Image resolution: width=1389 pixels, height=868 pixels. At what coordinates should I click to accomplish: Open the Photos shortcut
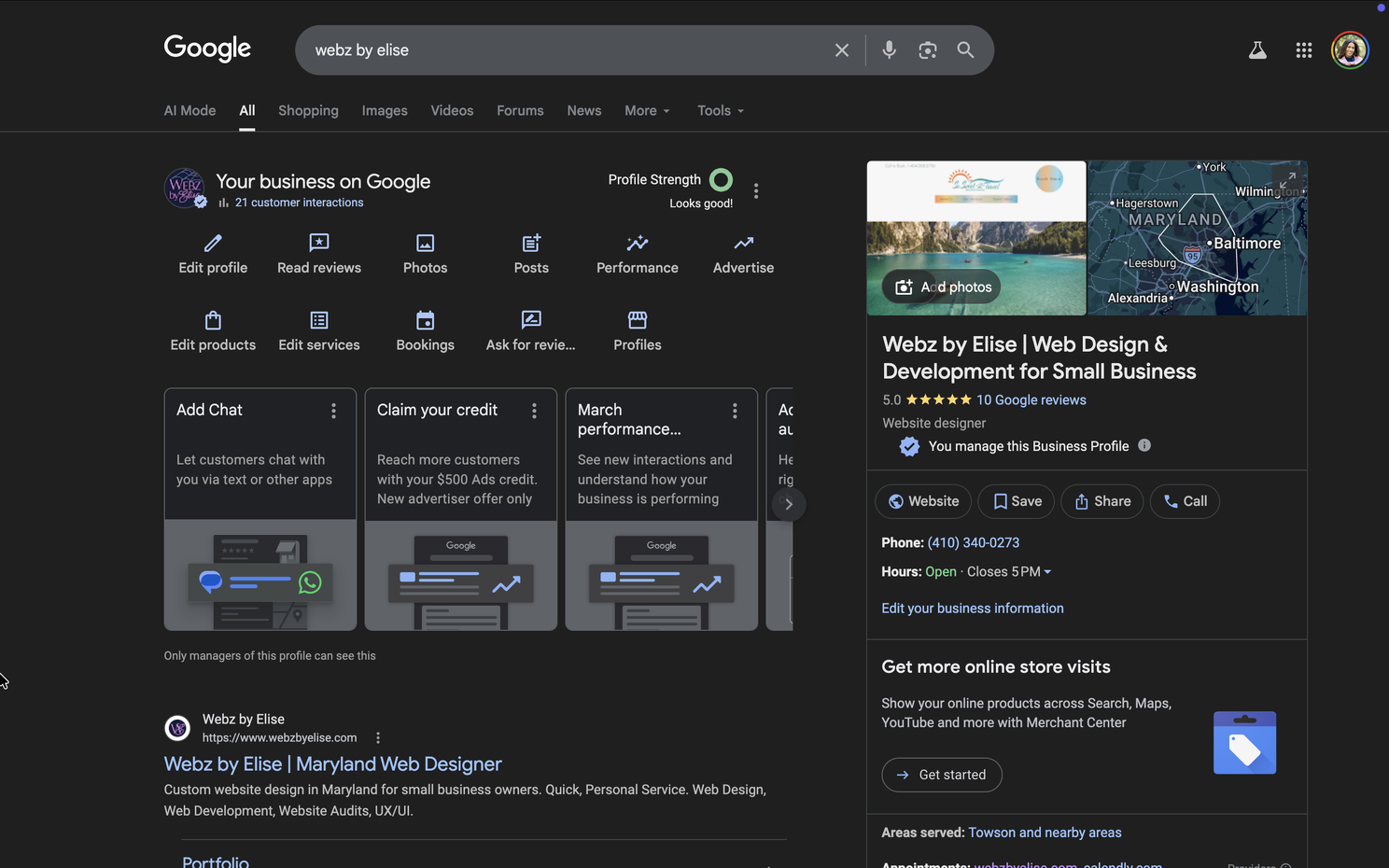coord(425,255)
